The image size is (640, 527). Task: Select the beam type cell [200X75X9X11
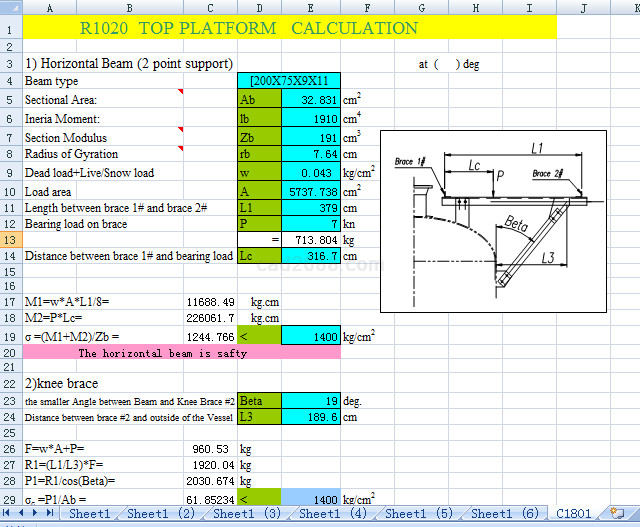pos(290,81)
